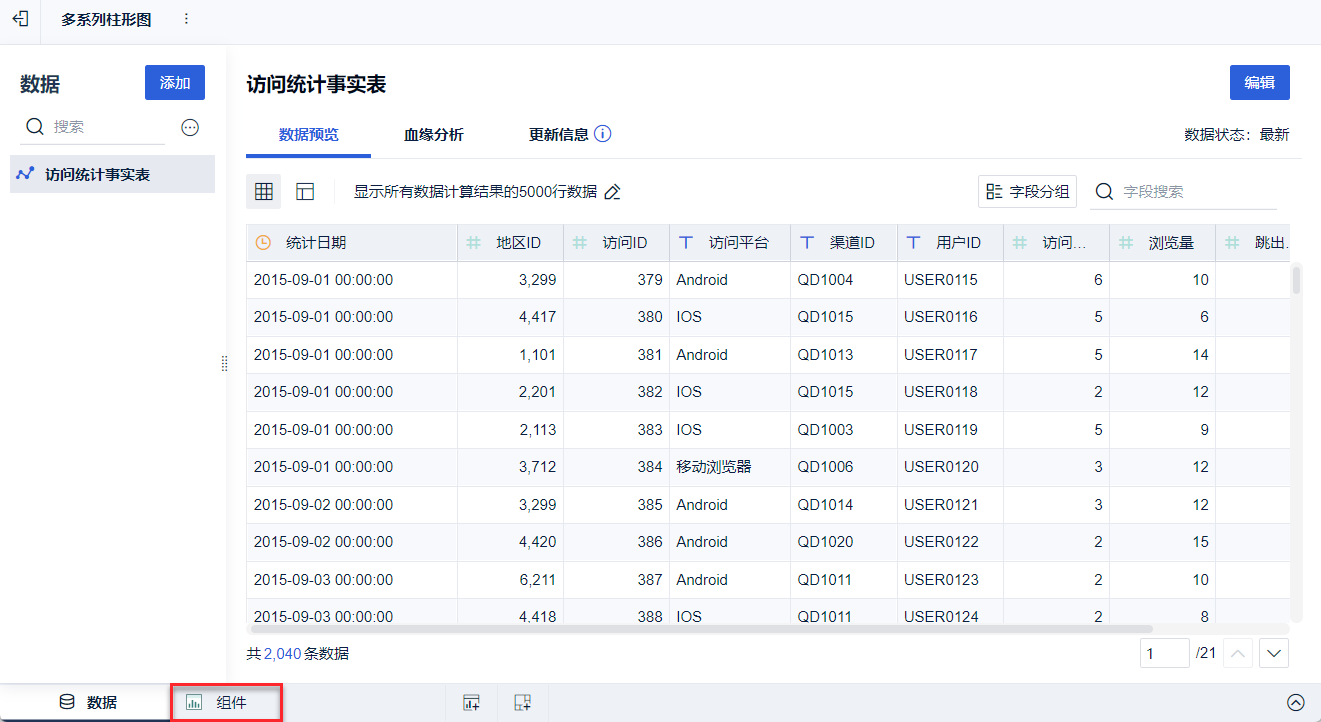Click the add dashboard icon in bottom bar

click(x=522, y=703)
